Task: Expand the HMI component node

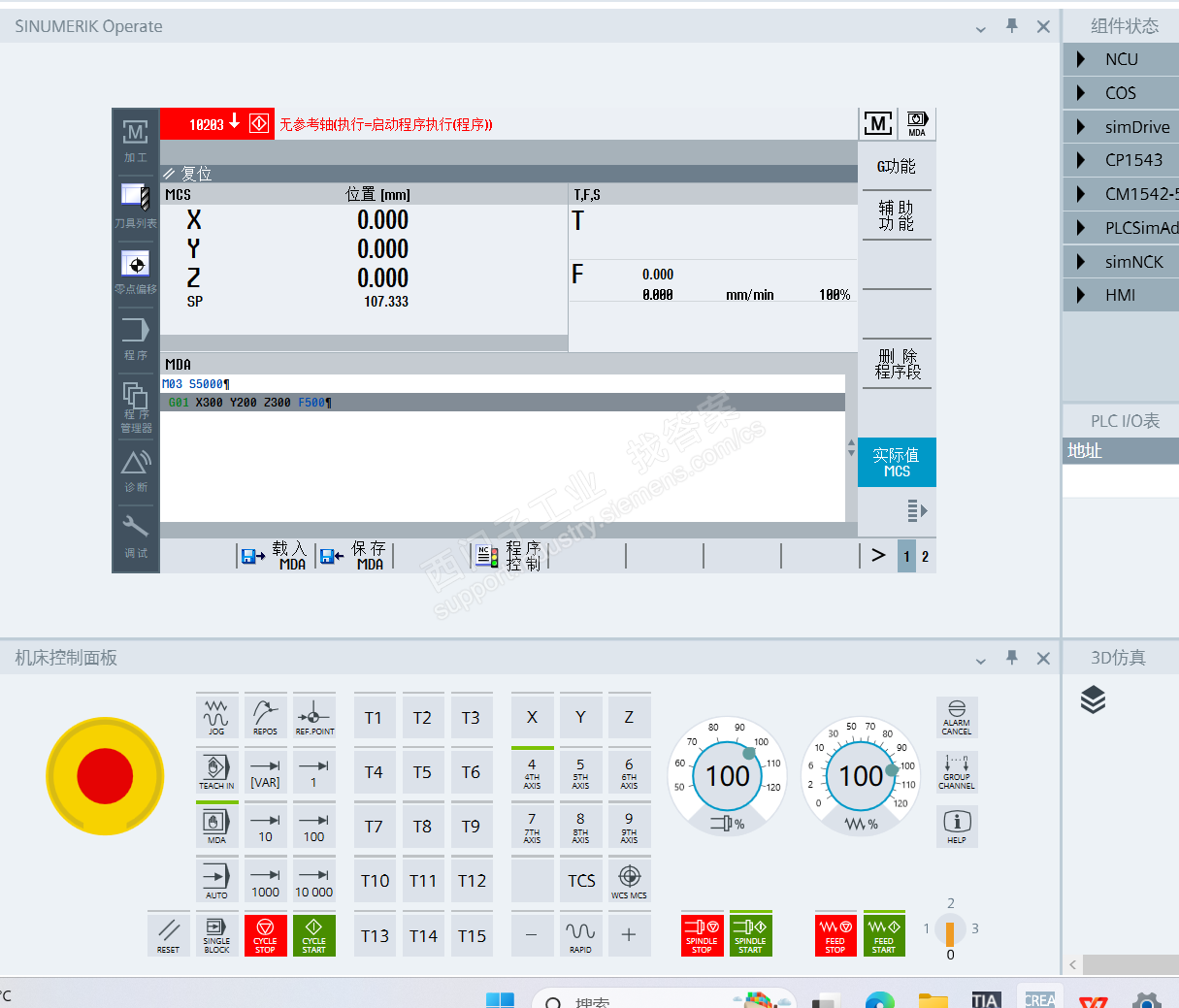Action: click(1081, 295)
